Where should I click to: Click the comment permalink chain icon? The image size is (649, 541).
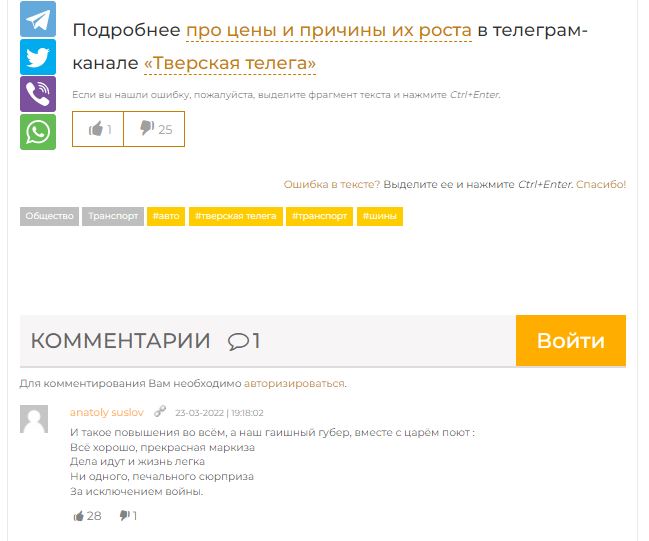(x=160, y=411)
